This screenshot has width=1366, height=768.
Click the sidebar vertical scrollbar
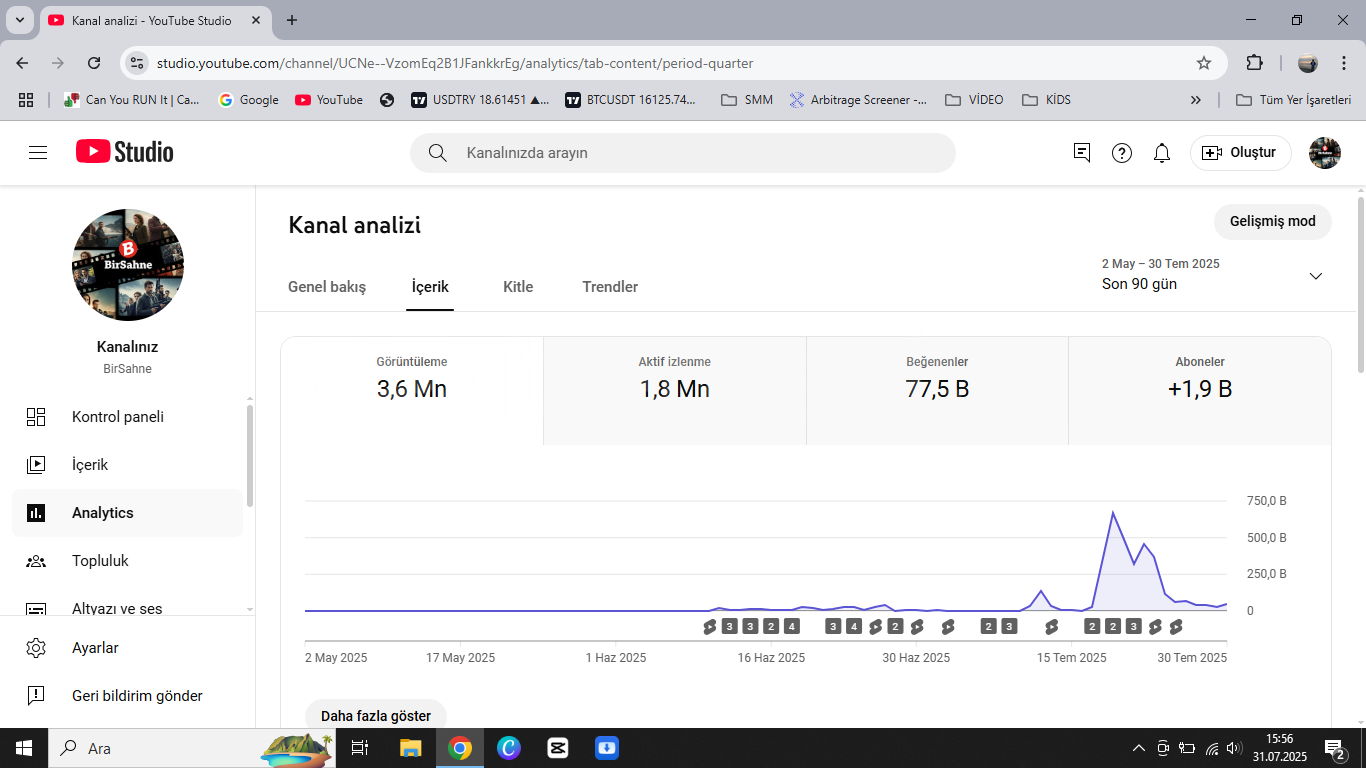[x=250, y=455]
